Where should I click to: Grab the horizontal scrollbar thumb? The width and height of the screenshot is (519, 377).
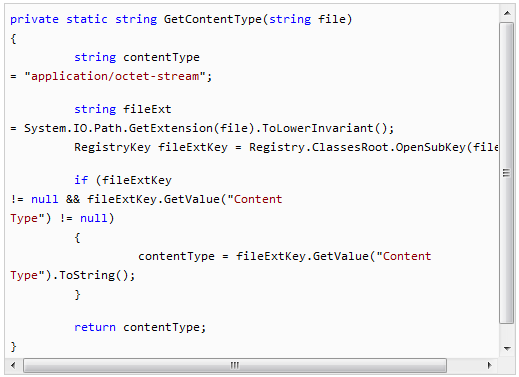coord(235,365)
